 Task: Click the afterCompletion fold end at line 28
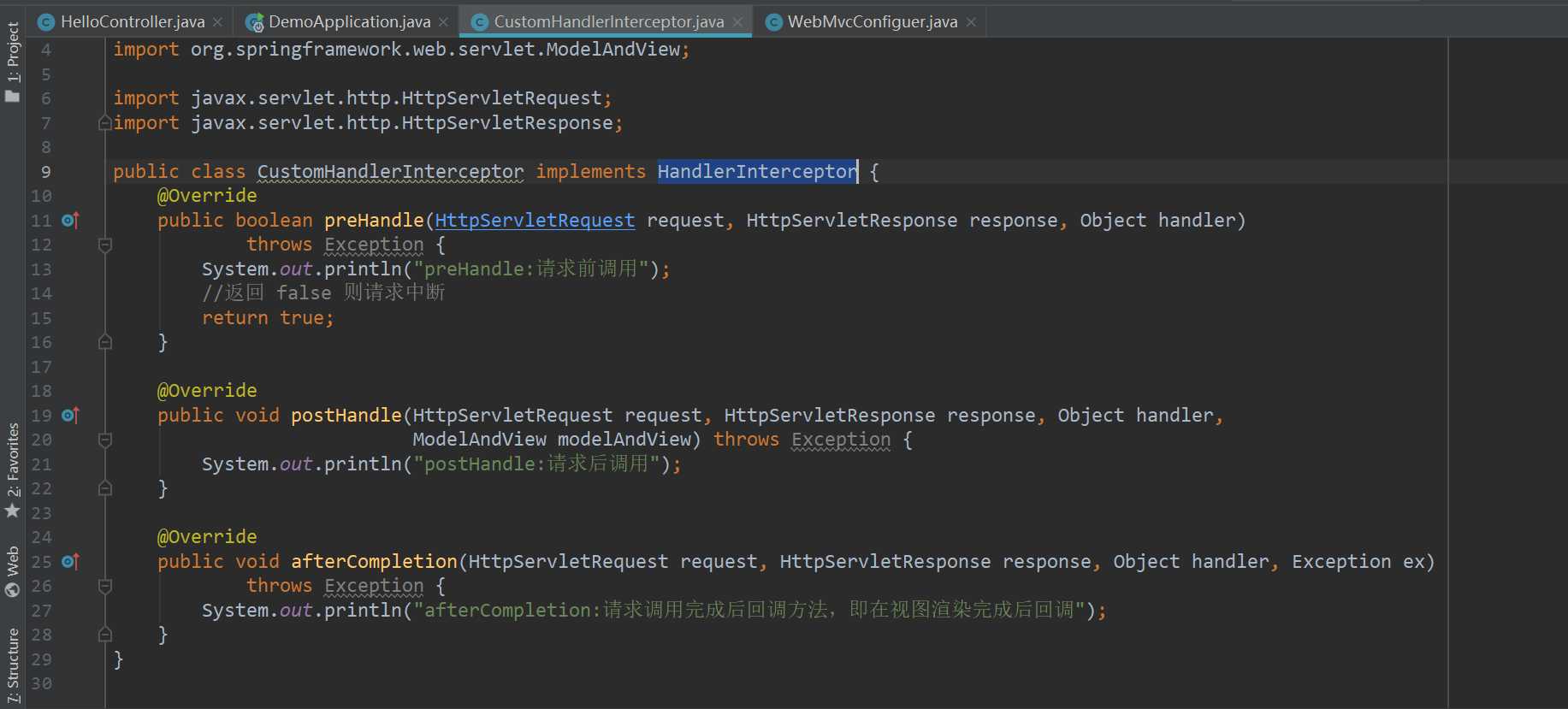coord(105,635)
